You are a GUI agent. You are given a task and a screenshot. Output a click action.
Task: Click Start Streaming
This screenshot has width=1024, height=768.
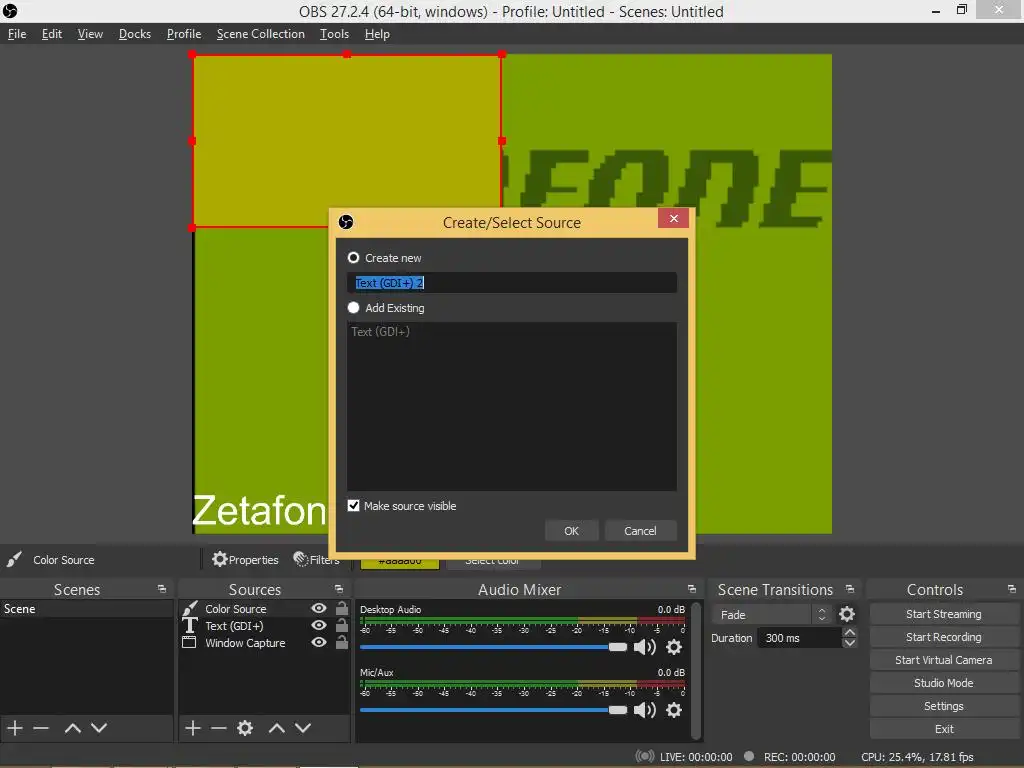tap(944, 614)
